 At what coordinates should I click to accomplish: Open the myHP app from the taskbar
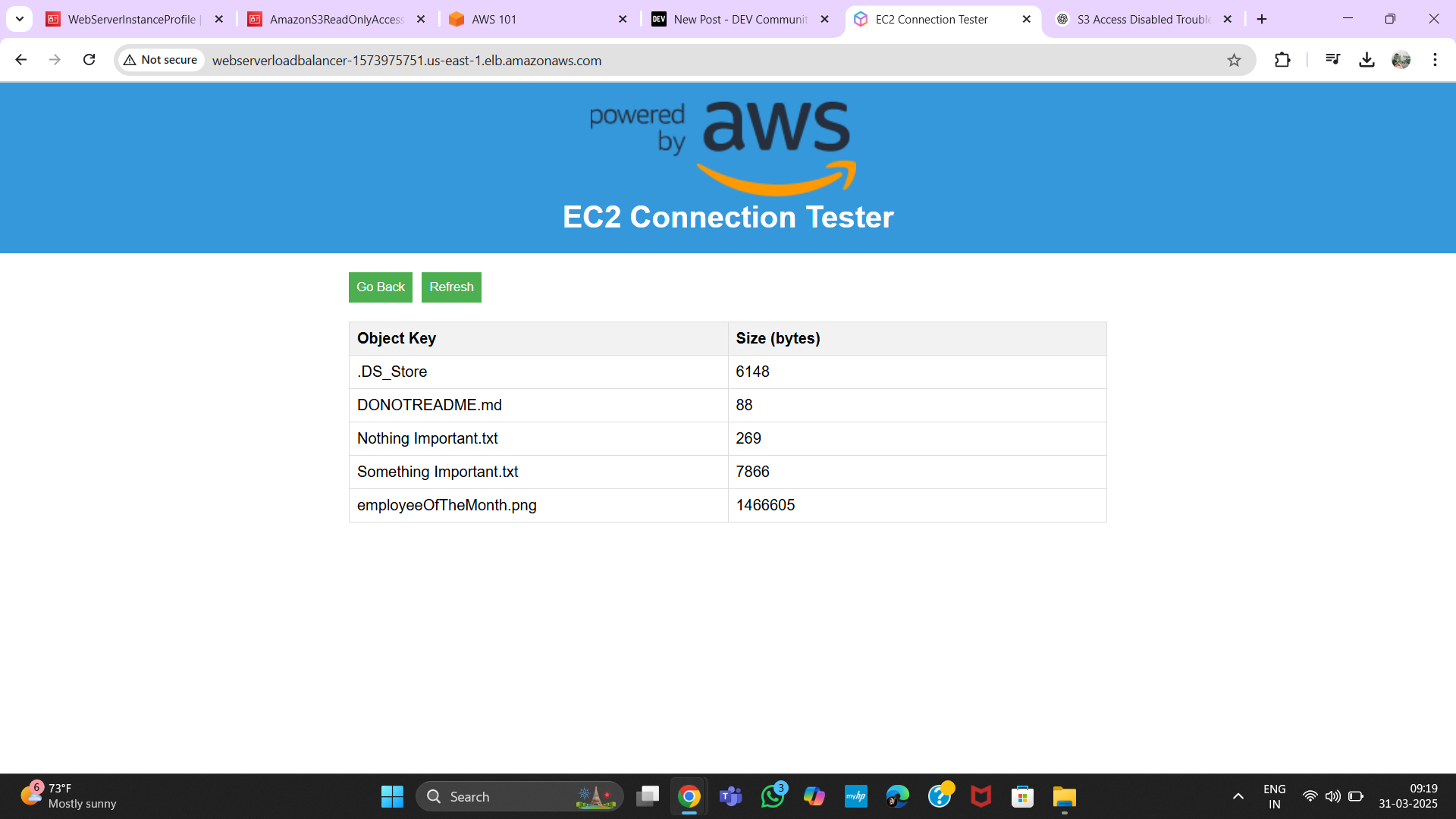coord(856,796)
